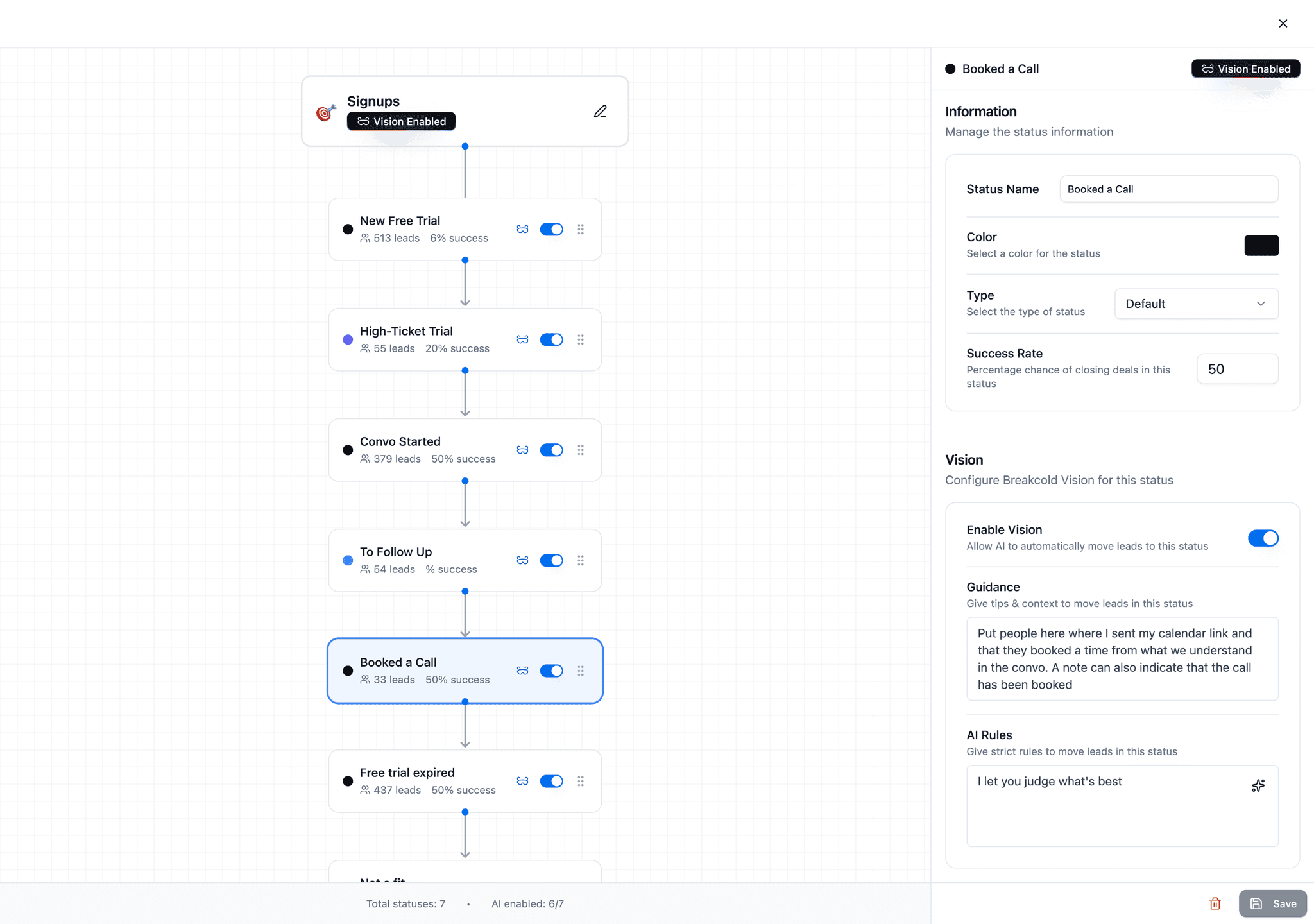The width and height of the screenshot is (1314, 924).
Task: Click the AI sparkle icon in AI Rules field
Action: pos(1257,785)
